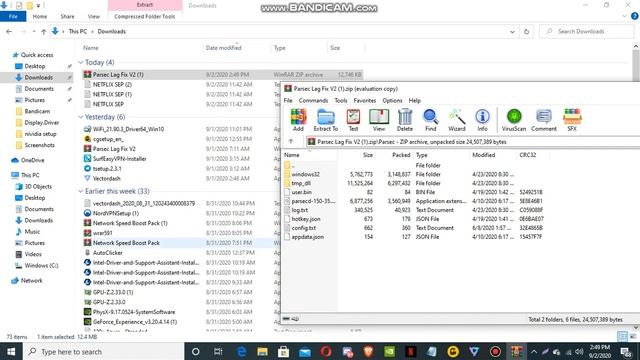Sort archive list by CRC32 column

tap(527, 155)
